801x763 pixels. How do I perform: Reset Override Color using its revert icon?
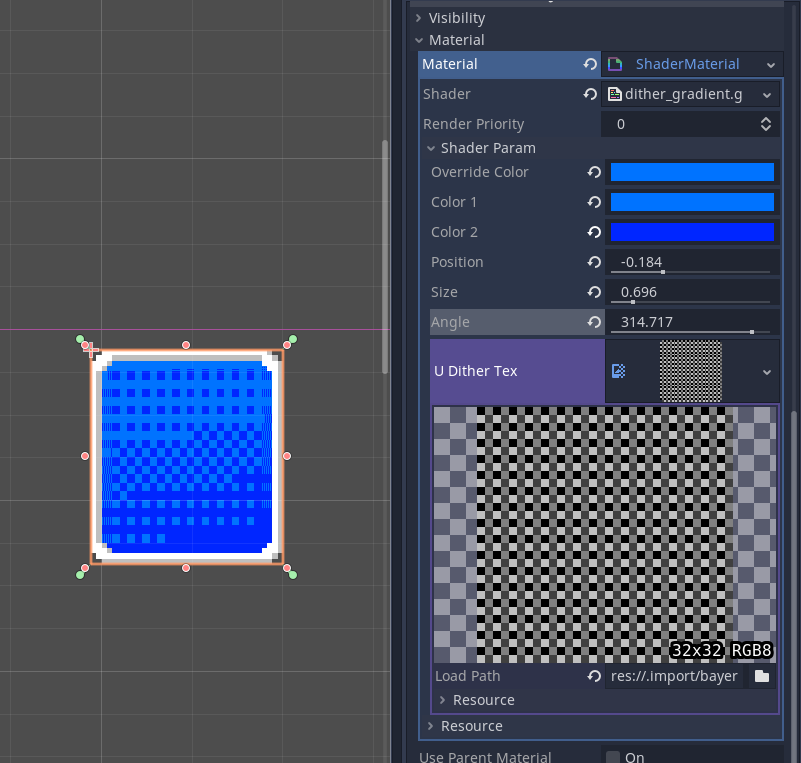(x=594, y=172)
